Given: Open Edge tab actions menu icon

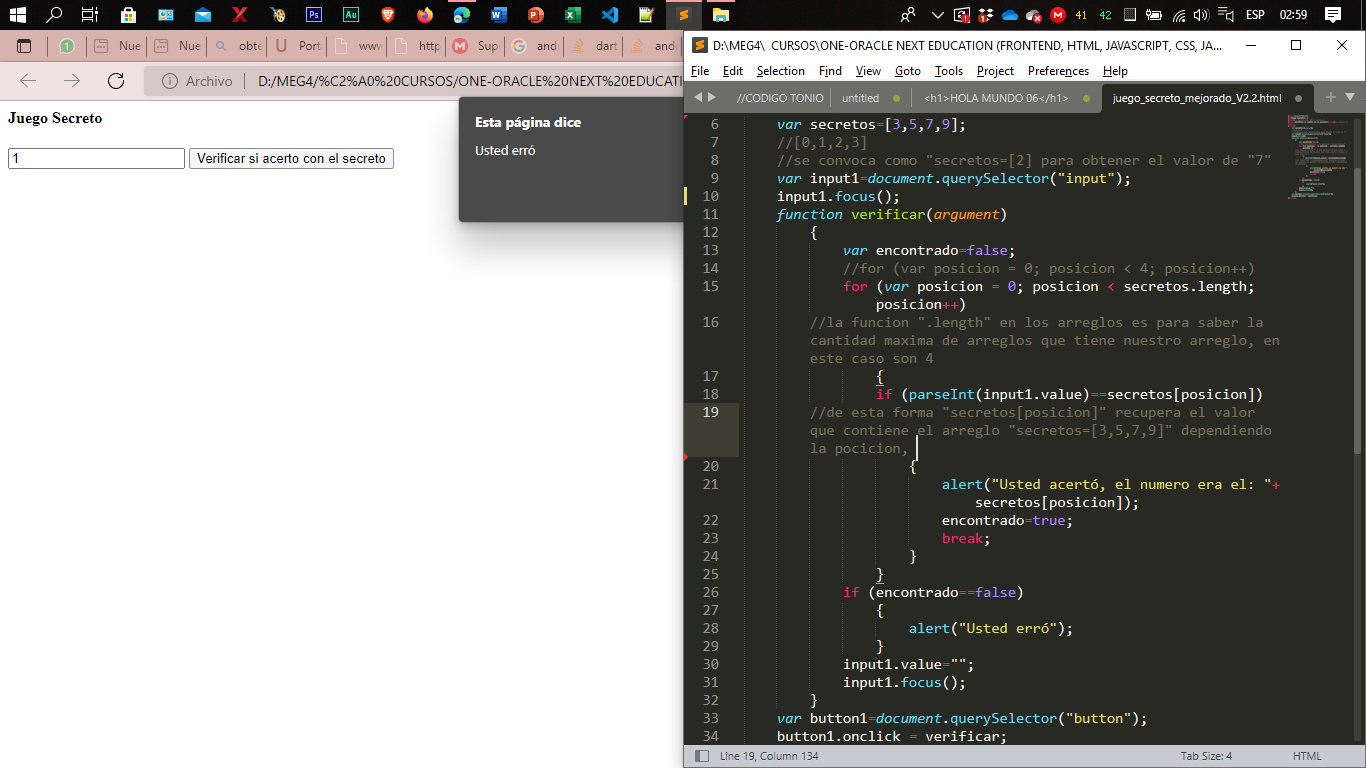Looking at the screenshot, I should click(25, 46).
